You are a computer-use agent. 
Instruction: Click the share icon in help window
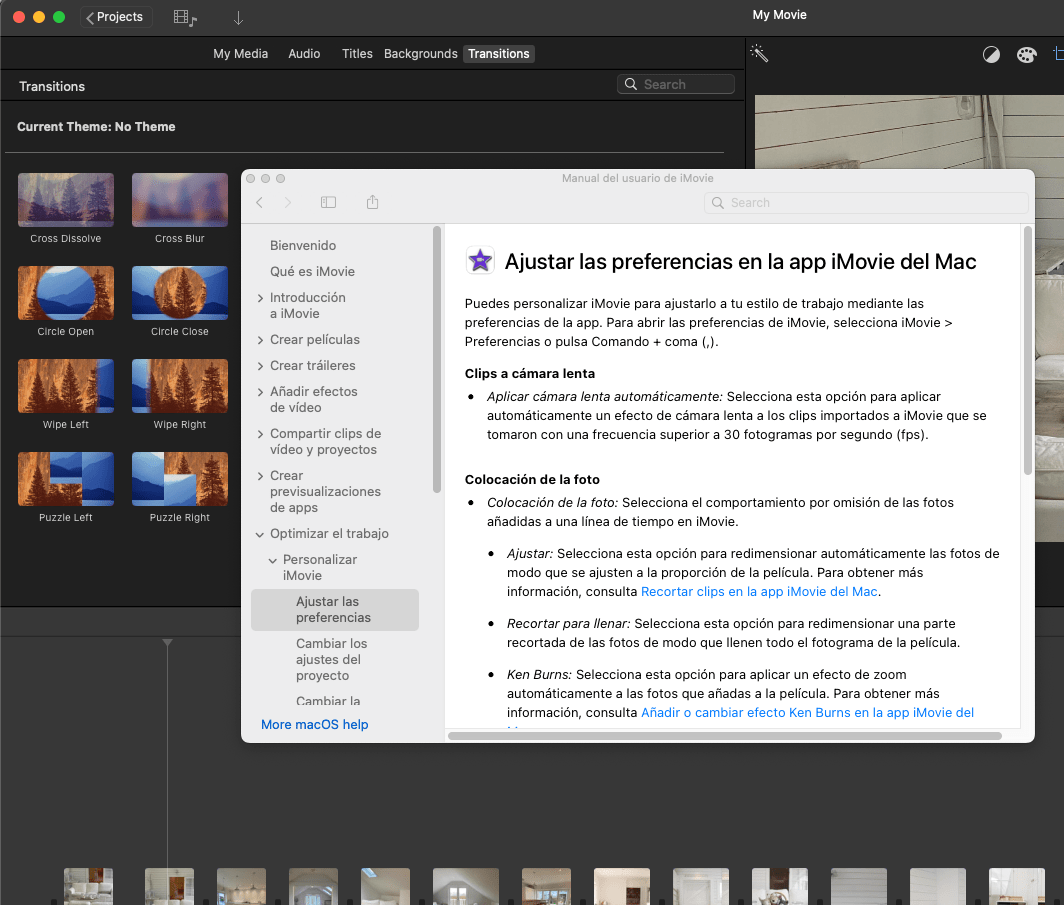(372, 202)
